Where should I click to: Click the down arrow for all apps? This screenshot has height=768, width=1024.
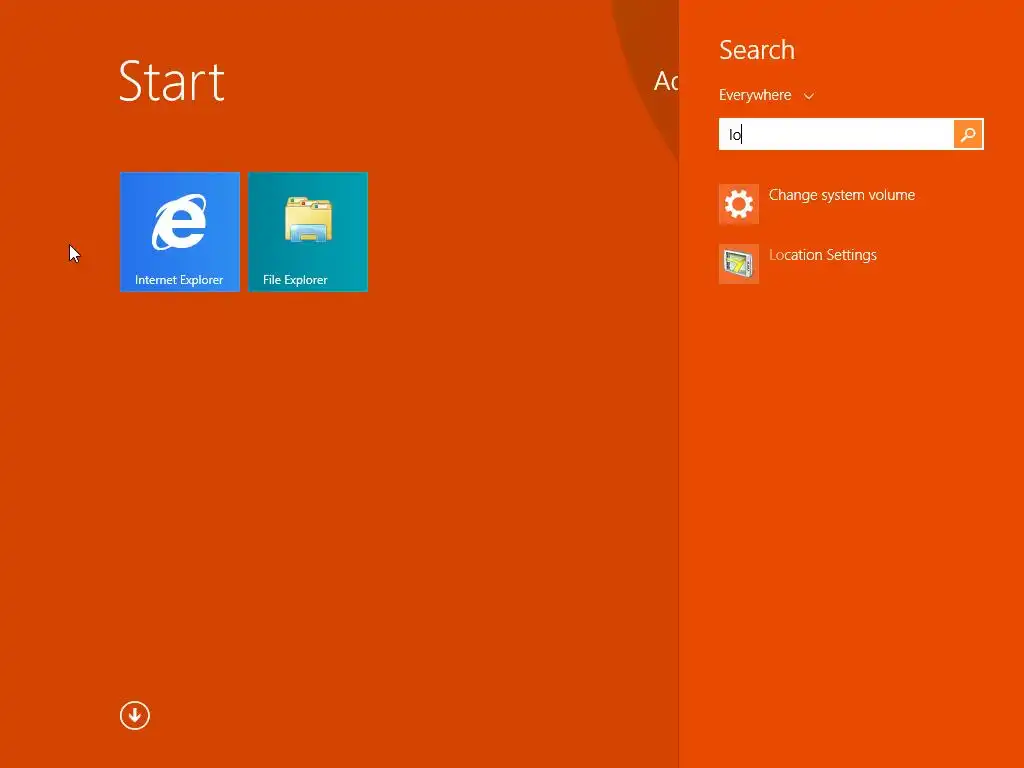coord(135,715)
